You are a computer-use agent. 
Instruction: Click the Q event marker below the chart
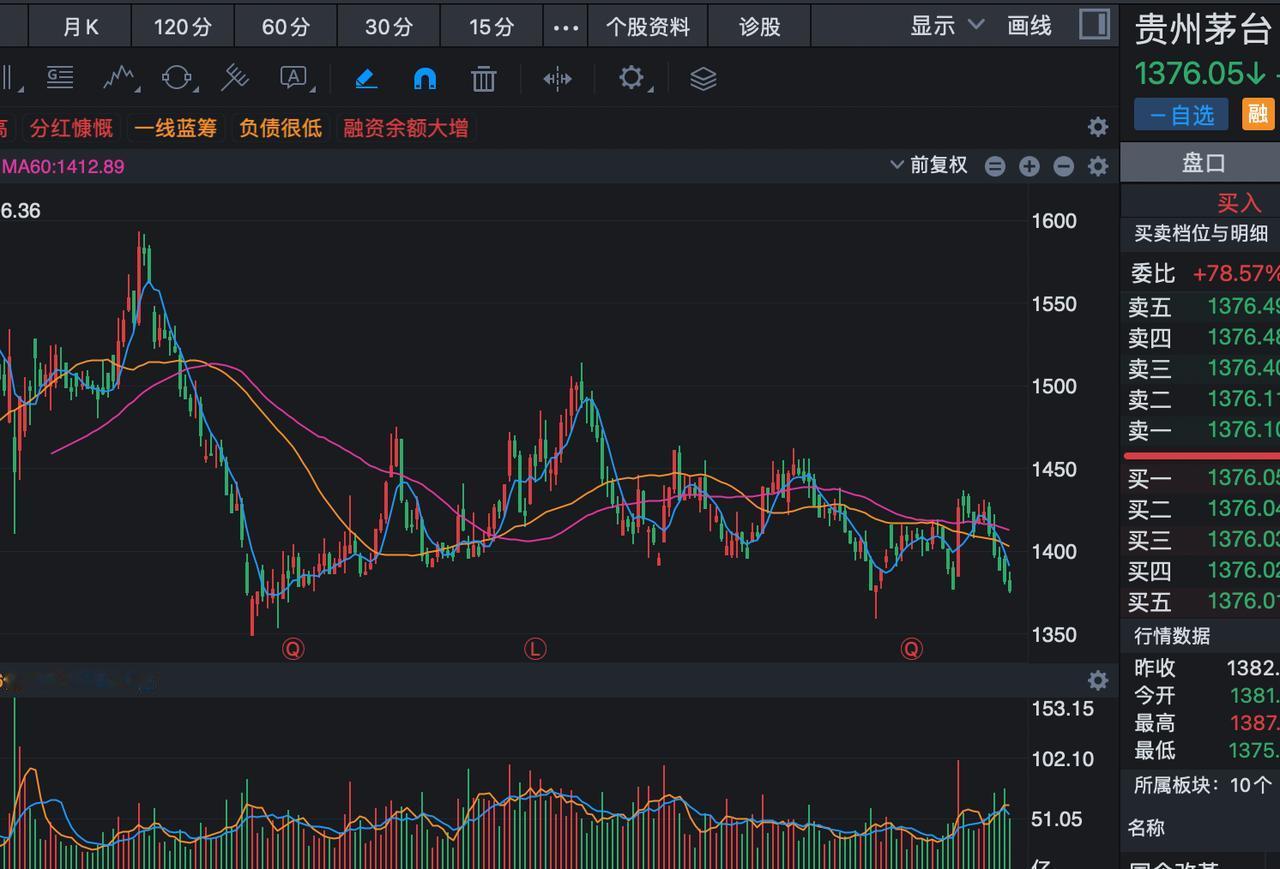click(292, 648)
